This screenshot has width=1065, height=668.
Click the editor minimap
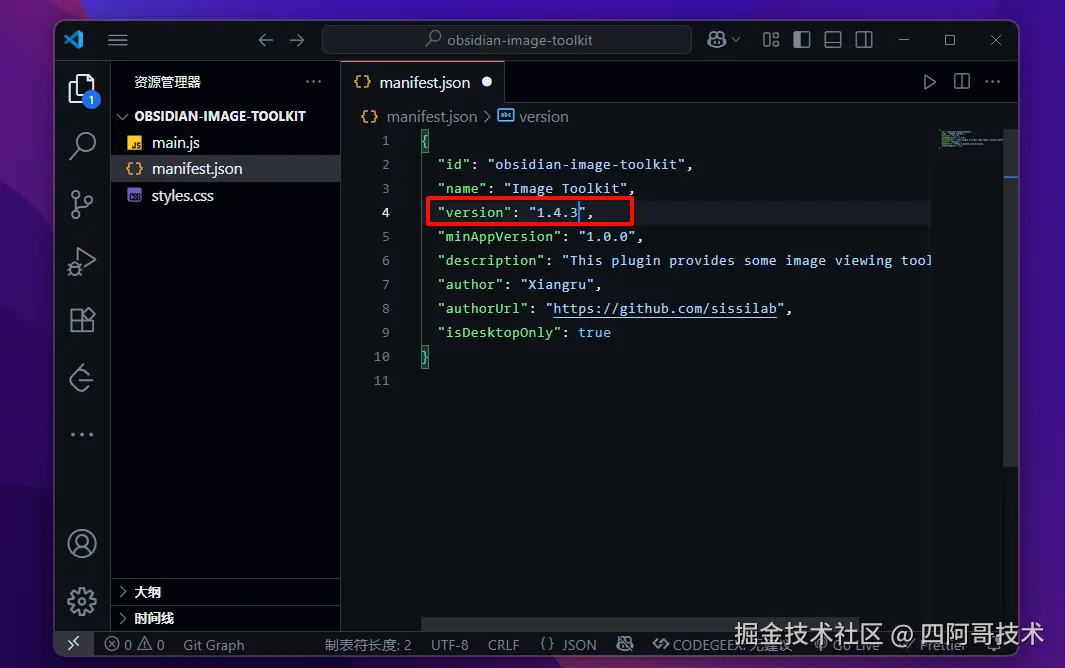point(971,139)
